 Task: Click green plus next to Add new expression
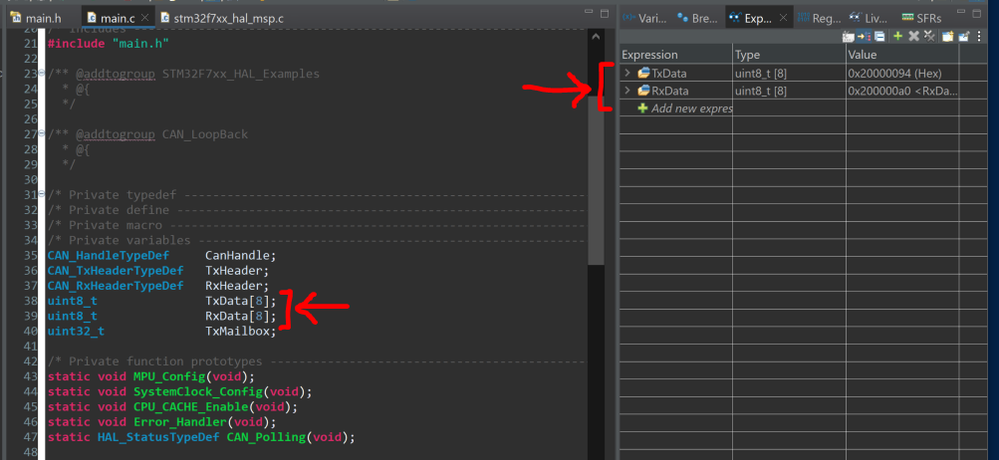pyautogui.click(x=643, y=109)
